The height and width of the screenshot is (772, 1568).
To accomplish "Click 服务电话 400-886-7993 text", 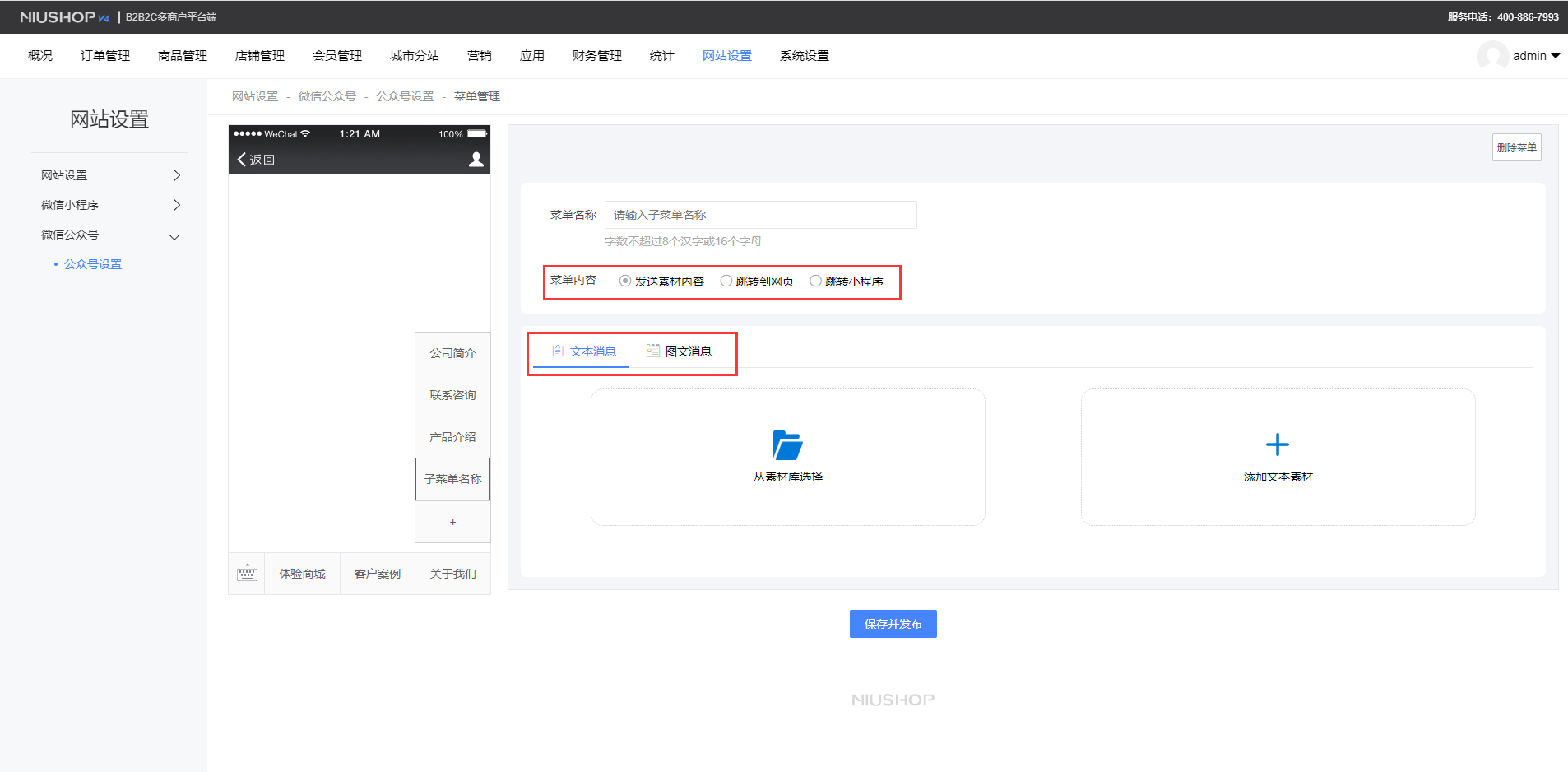I will click(x=1503, y=17).
